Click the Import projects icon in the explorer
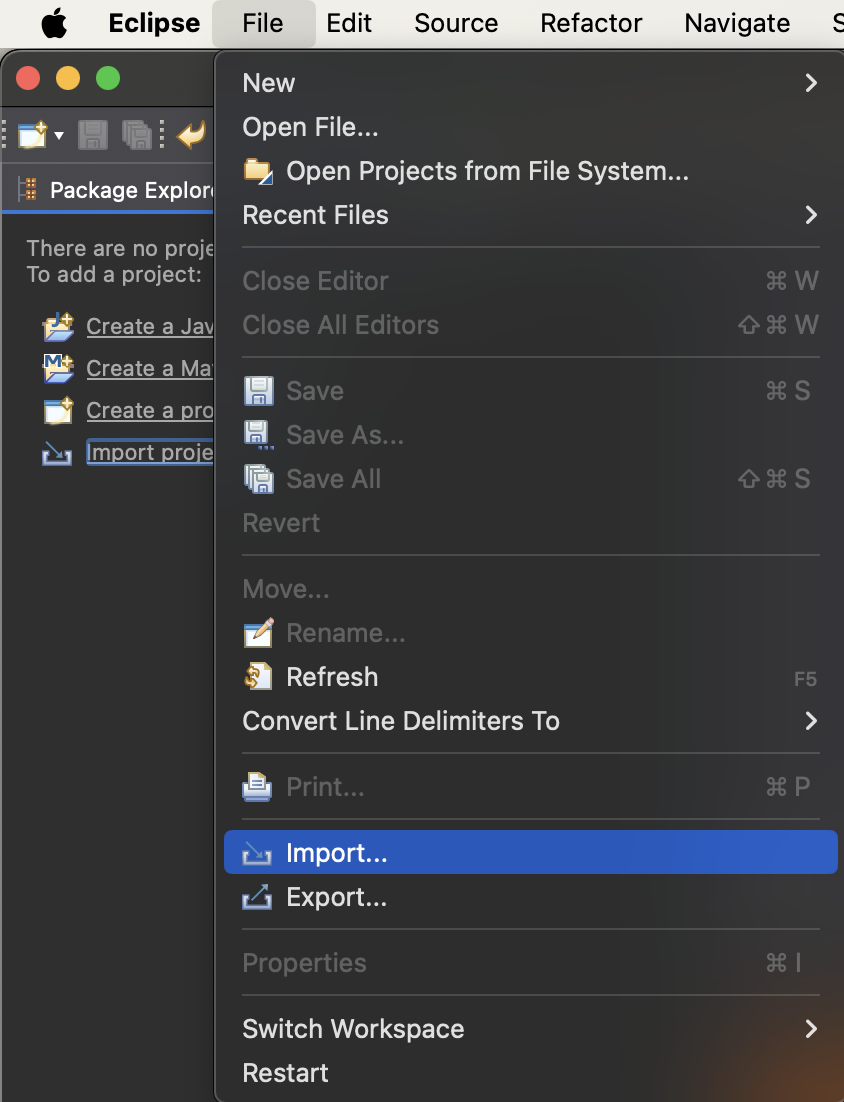 click(x=58, y=454)
